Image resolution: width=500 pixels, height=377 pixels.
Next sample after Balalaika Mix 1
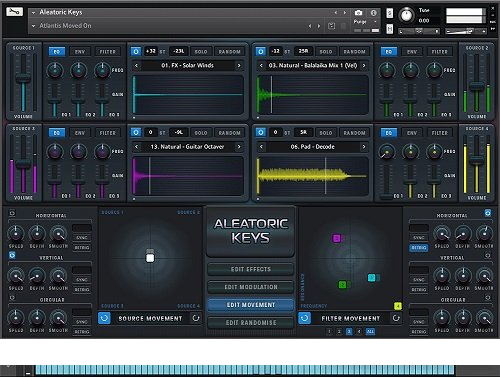pyautogui.click(x=364, y=65)
